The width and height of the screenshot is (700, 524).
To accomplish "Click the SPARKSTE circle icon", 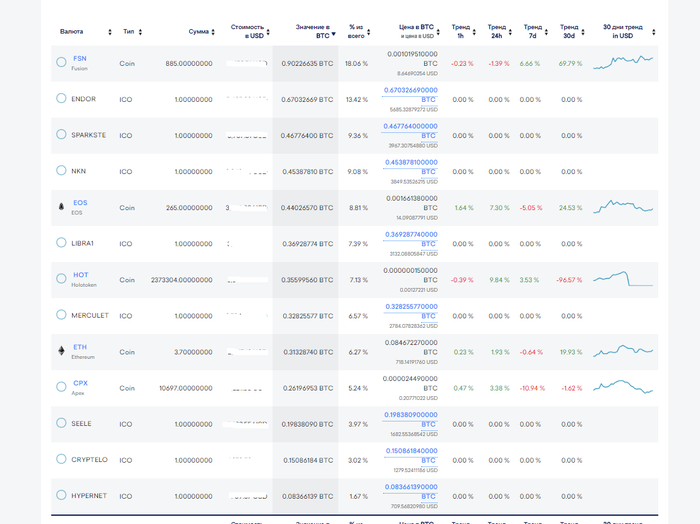I will coord(61,134).
